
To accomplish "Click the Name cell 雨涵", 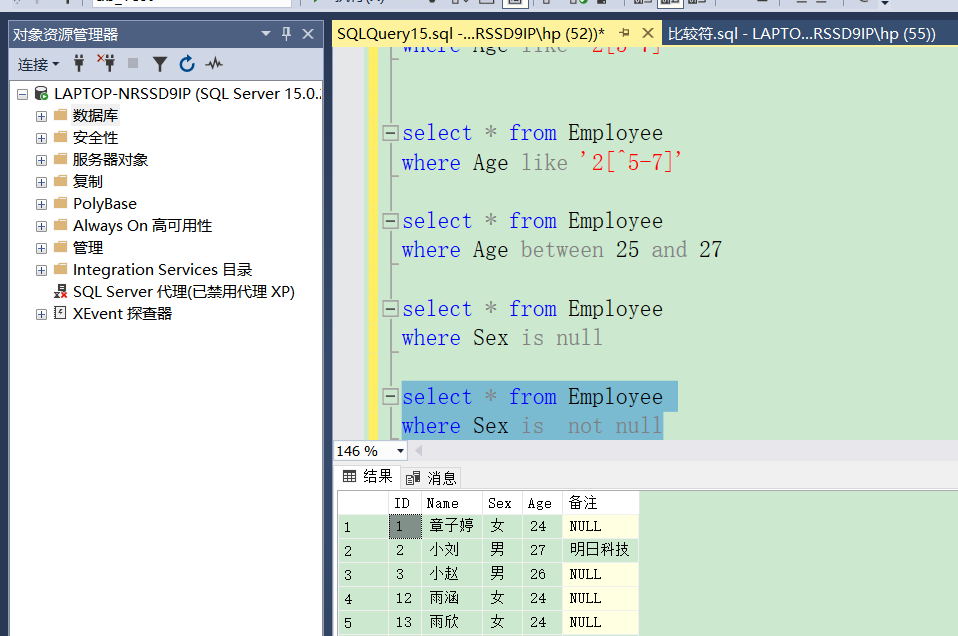I will click(452, 598).
